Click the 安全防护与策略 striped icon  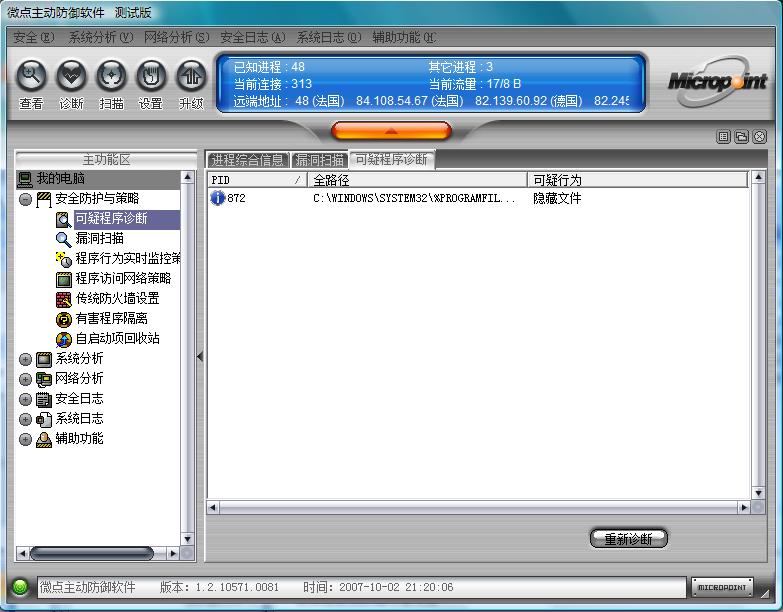pos(44,199)
